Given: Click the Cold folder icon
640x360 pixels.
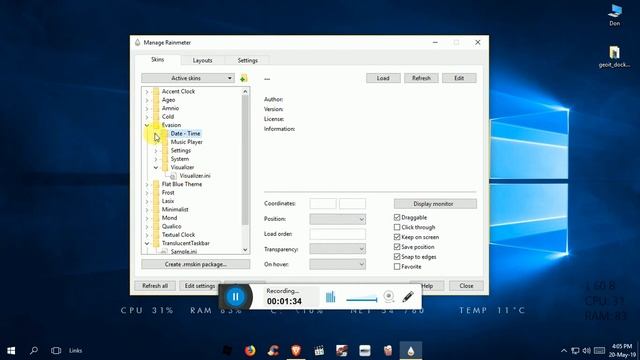Looking at the screenshot, I should (x=156, y=117).
